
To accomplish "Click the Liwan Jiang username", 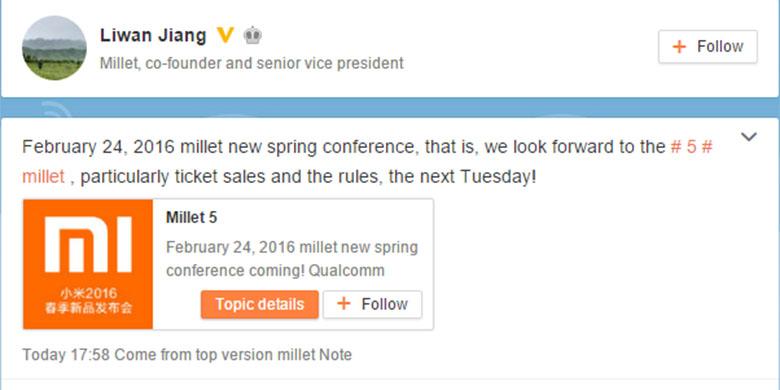I will 153,35.
